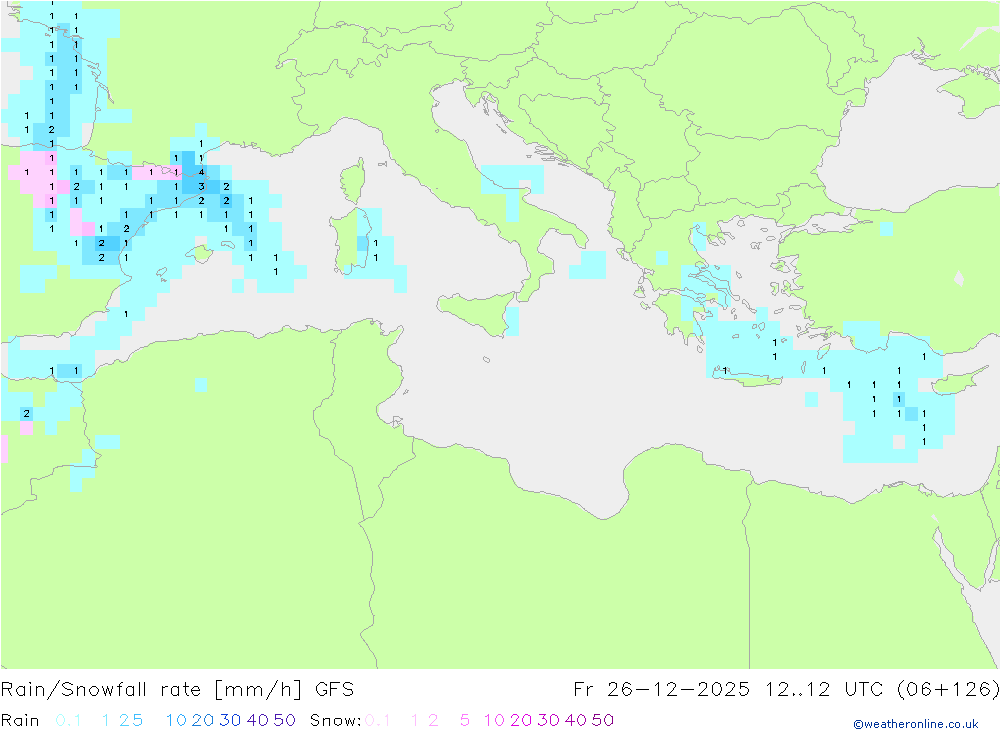The height and width of the screenshot is (733, 1000).
Task: Select the date text "Fr 26-12-2025"
Action: [661, 690]
